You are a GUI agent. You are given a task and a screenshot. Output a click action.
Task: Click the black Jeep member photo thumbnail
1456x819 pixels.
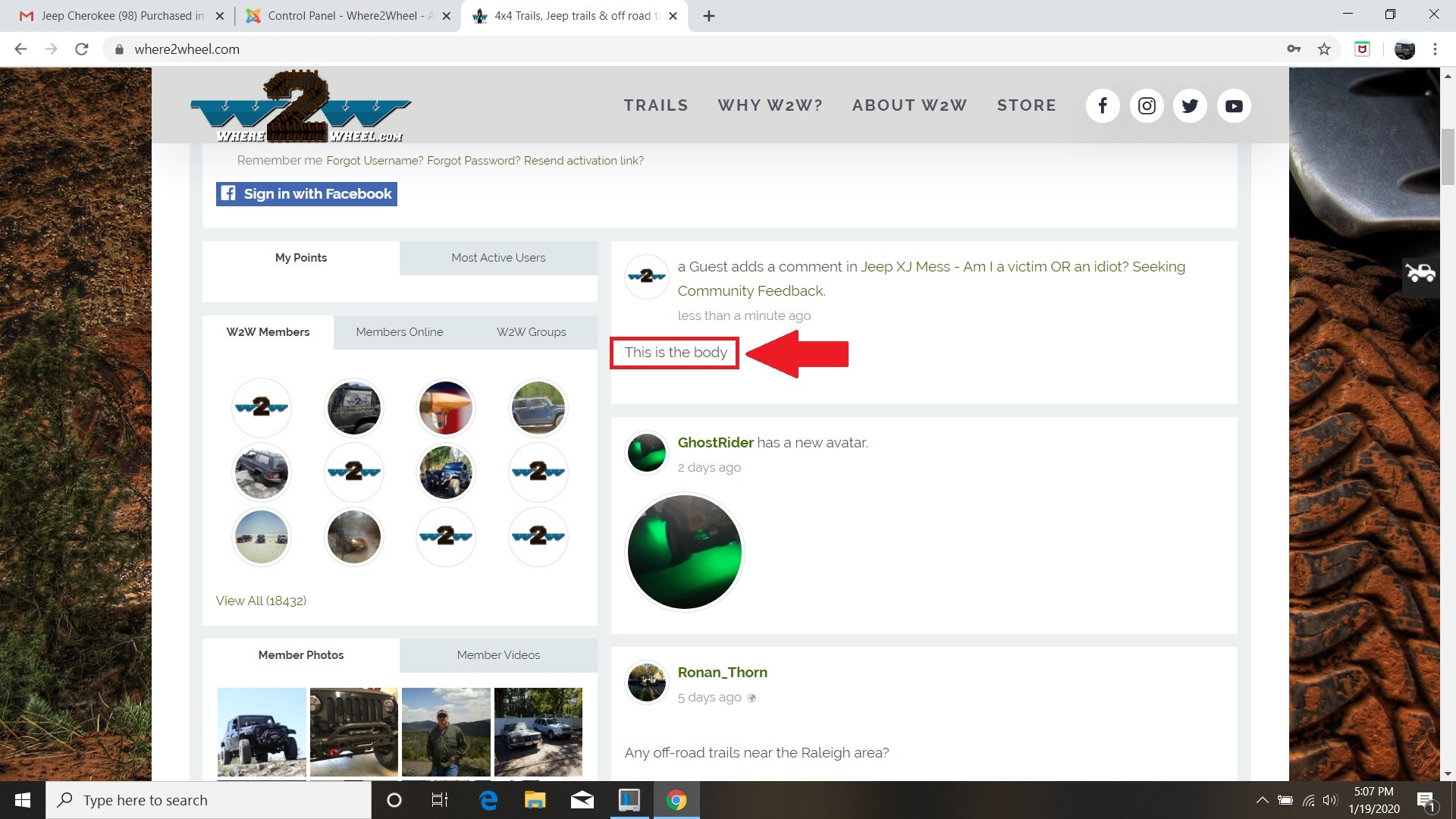262,732
